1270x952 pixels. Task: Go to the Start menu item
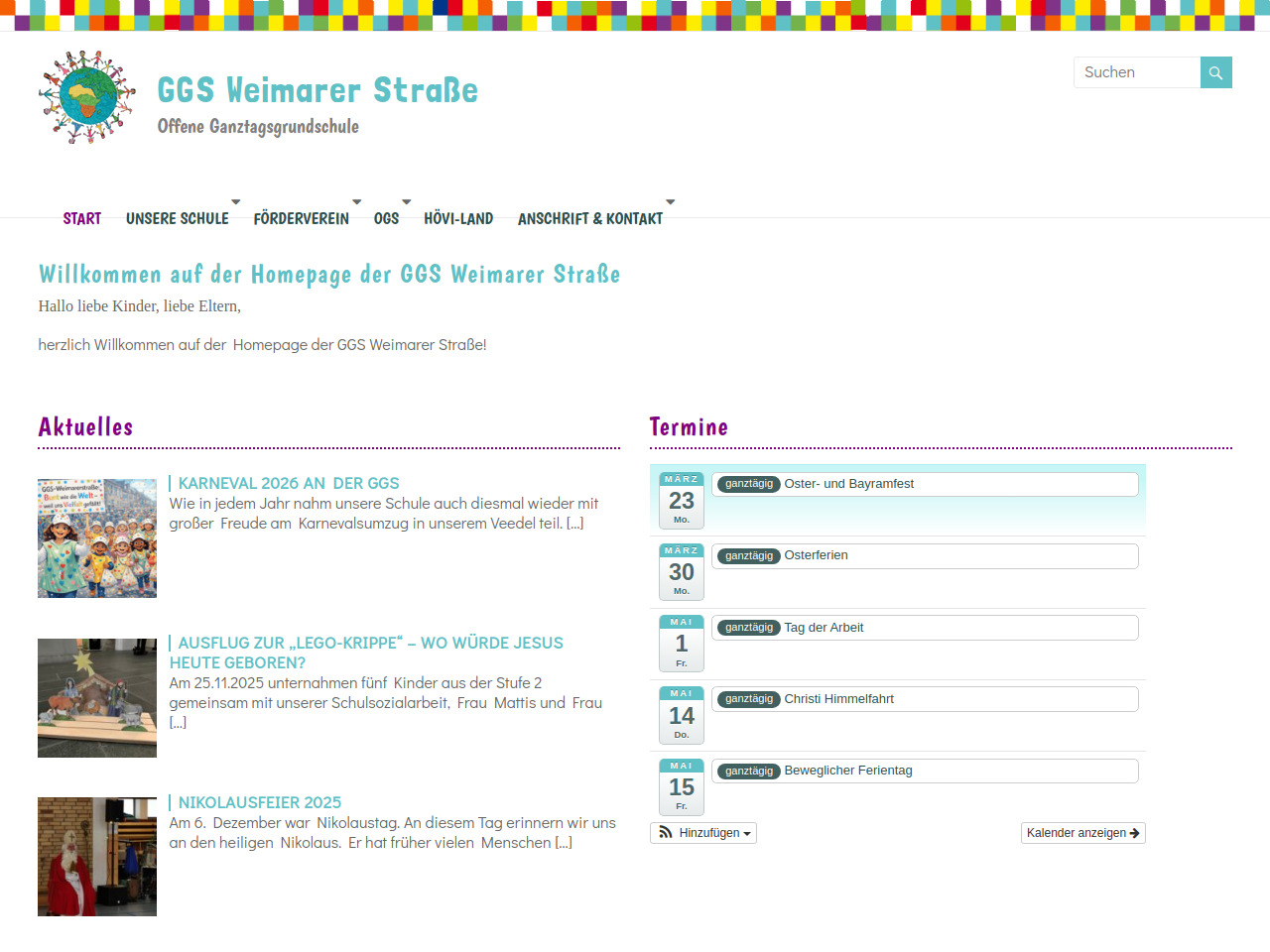coord(82,219)
